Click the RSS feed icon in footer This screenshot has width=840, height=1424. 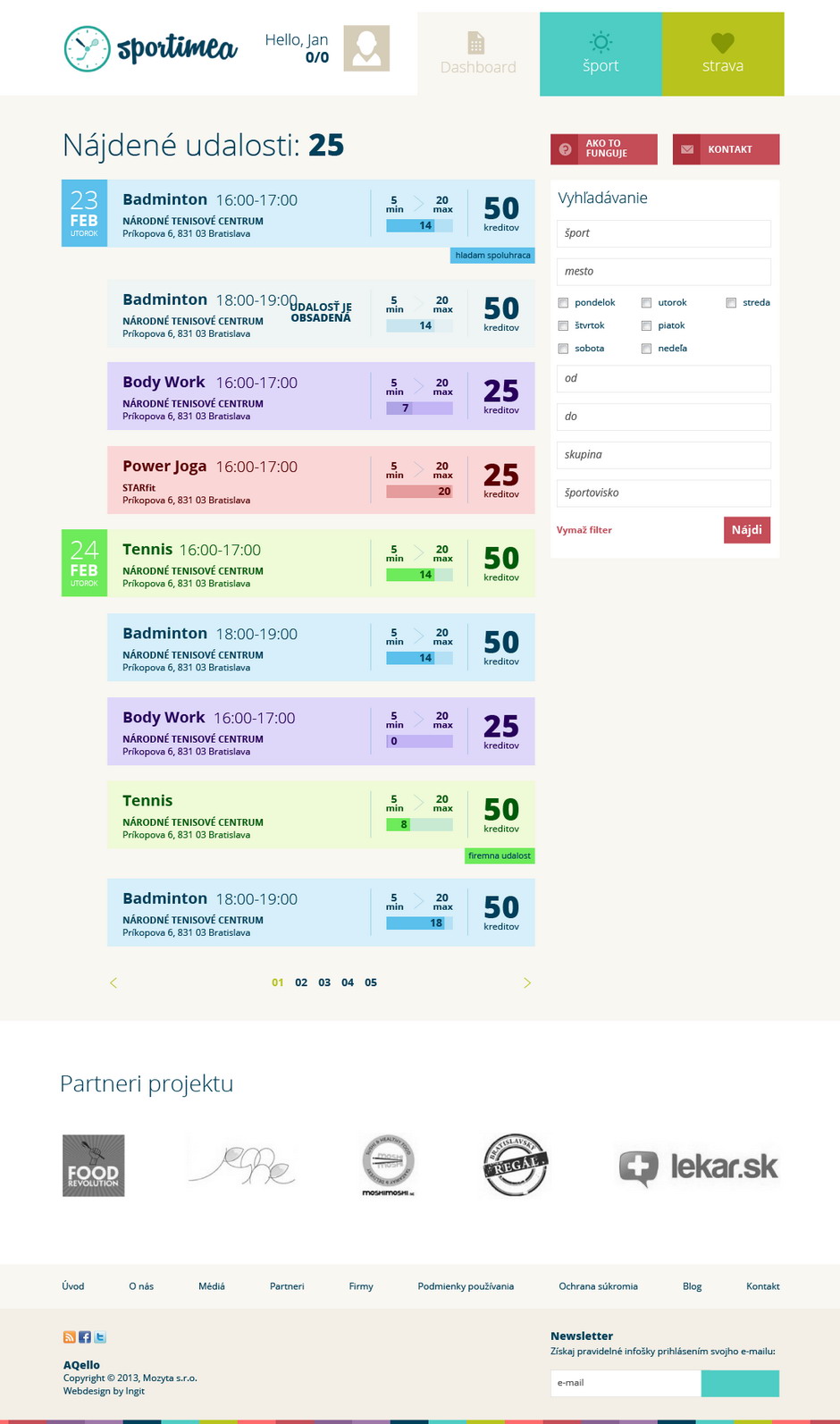click(x=69, y=1337)
